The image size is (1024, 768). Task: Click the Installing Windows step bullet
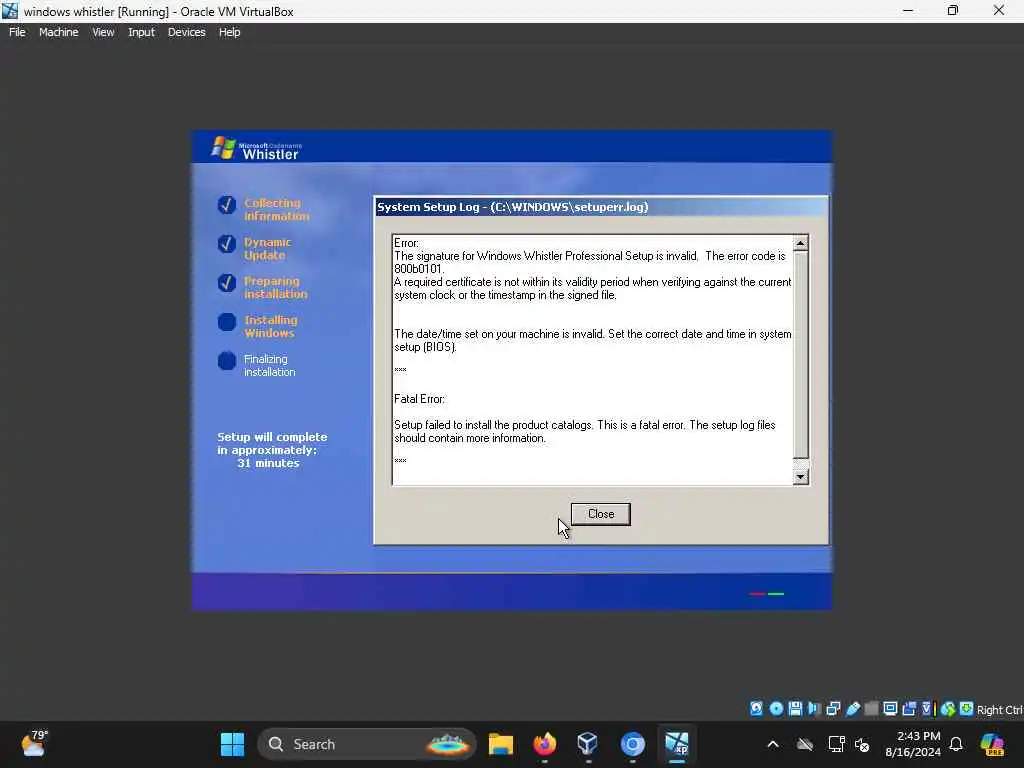227,322
